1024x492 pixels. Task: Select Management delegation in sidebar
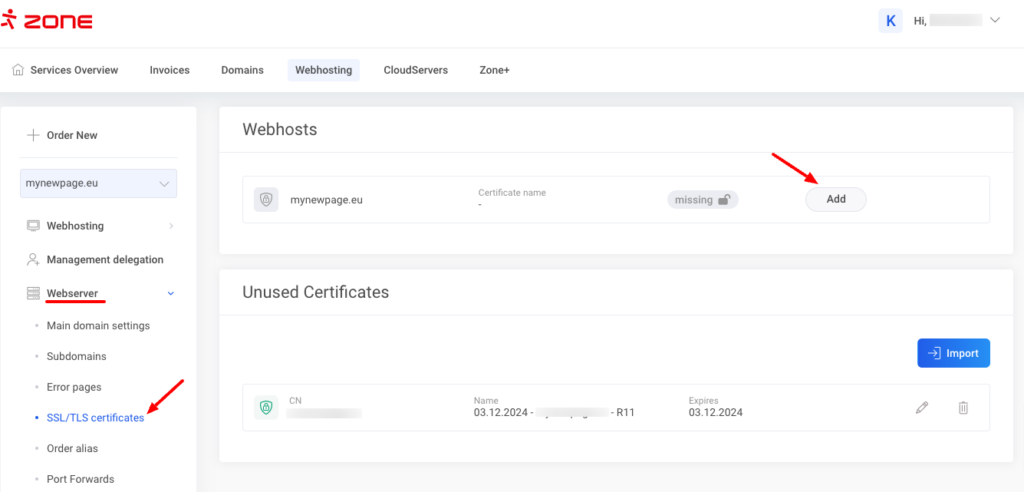104,260
